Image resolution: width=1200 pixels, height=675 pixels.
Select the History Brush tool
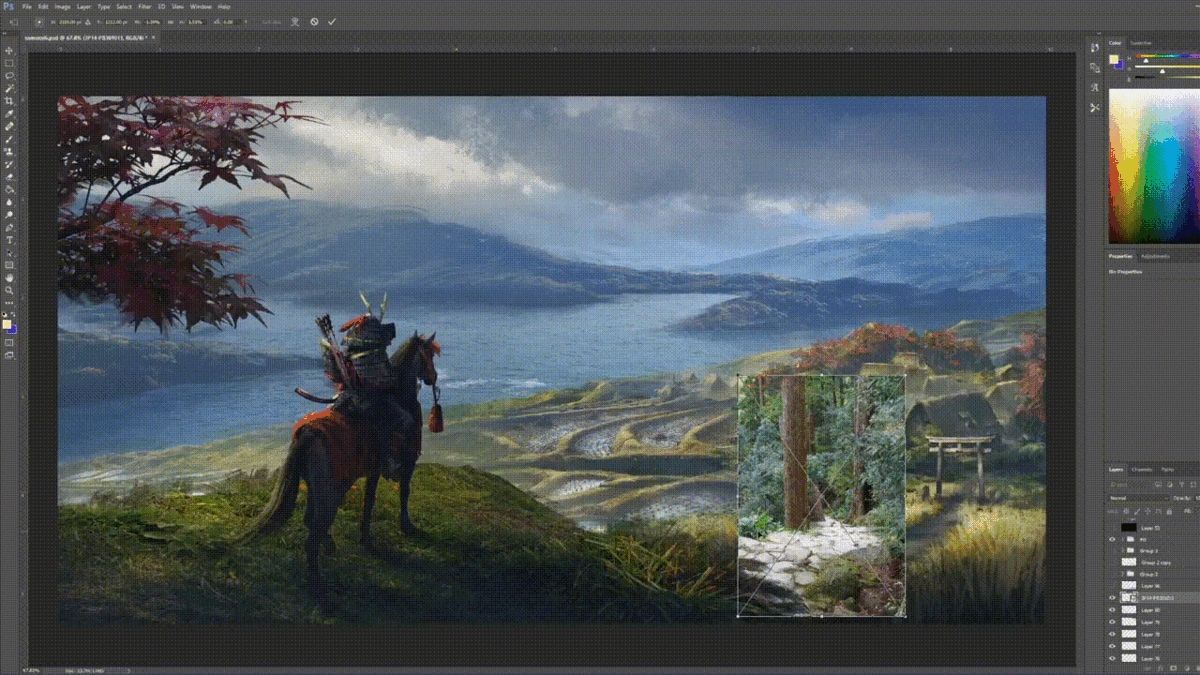tap(10, 163)
